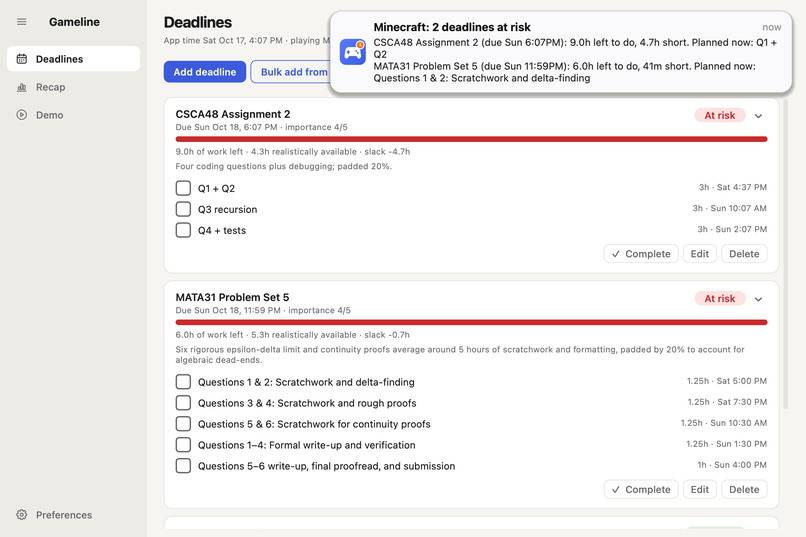This screenshot has height=537, width=806.
Task: Open Preferences in the sidebar
Action: [x=74, y=515]
